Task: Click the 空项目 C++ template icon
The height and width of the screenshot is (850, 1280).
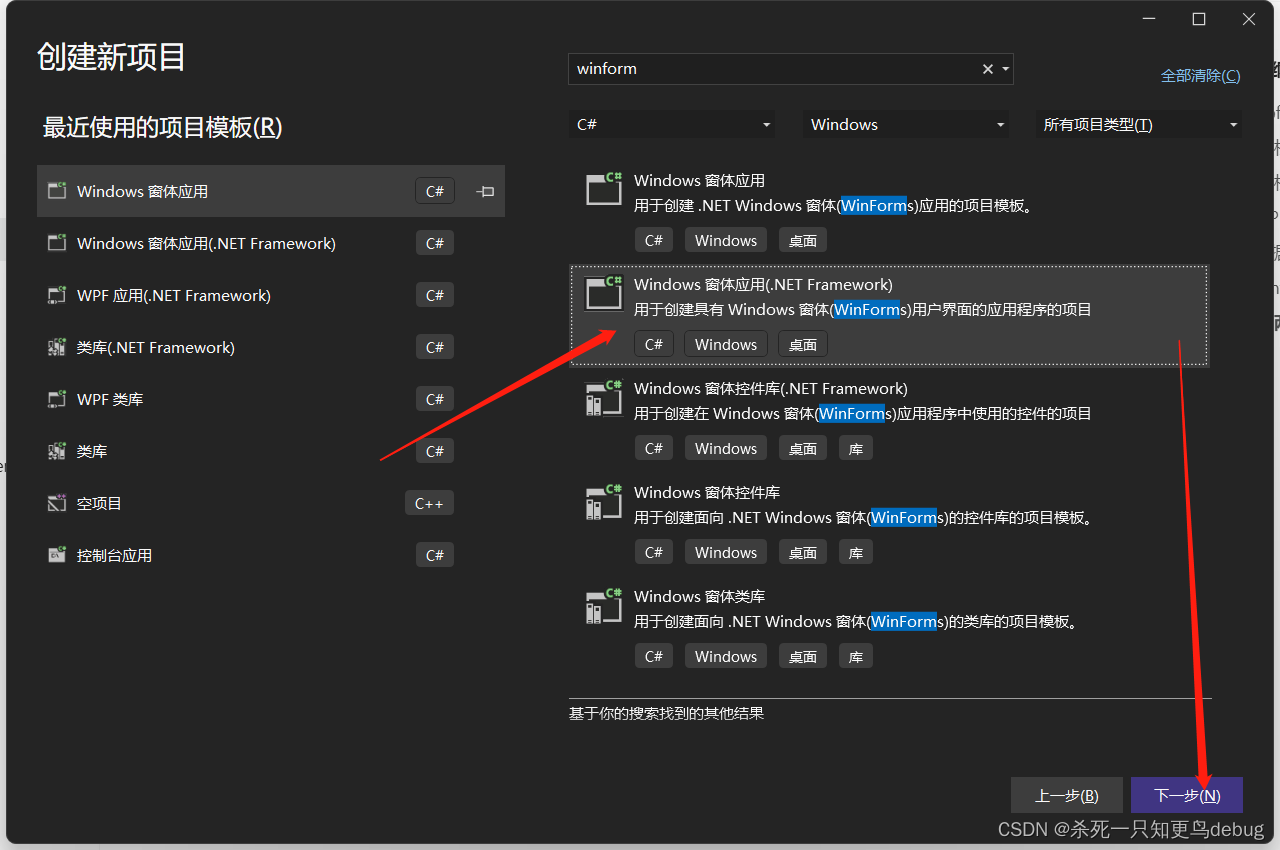Action: 57,502
